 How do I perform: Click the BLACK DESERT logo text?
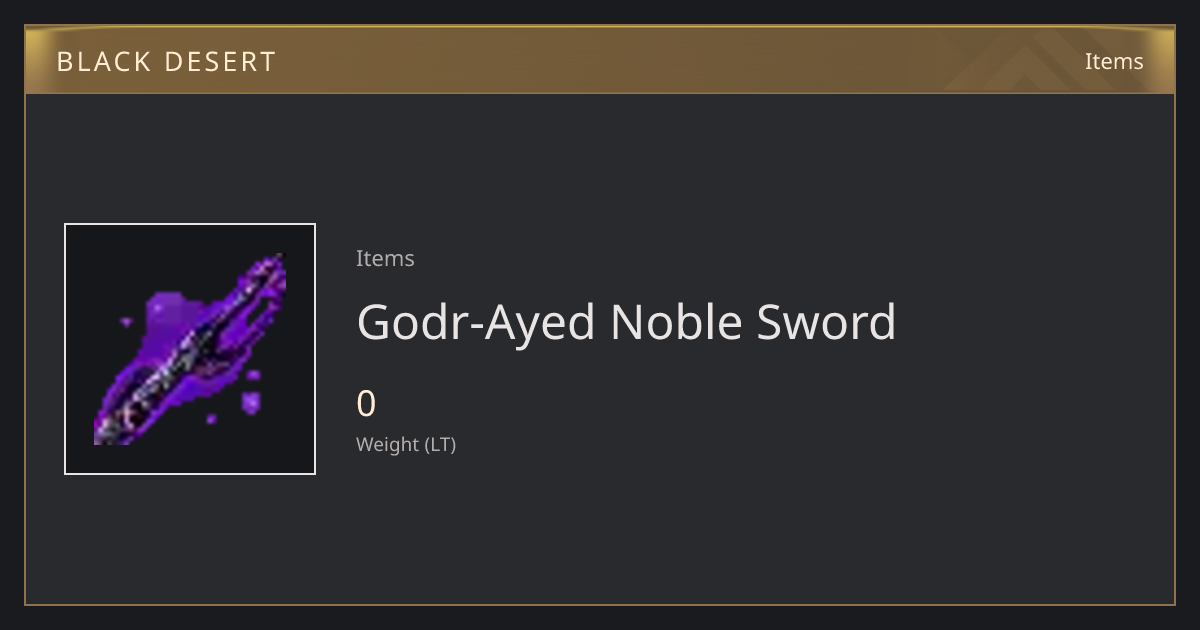[x=166, y=62]
